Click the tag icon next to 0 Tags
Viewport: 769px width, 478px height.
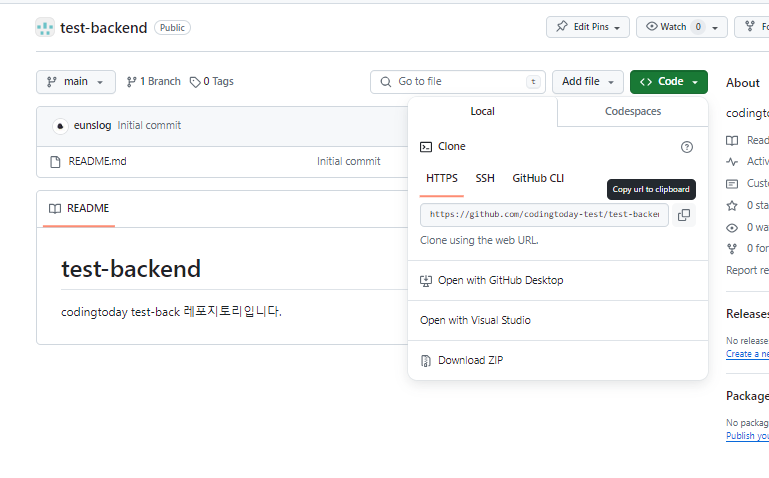(x=195, y=82)
